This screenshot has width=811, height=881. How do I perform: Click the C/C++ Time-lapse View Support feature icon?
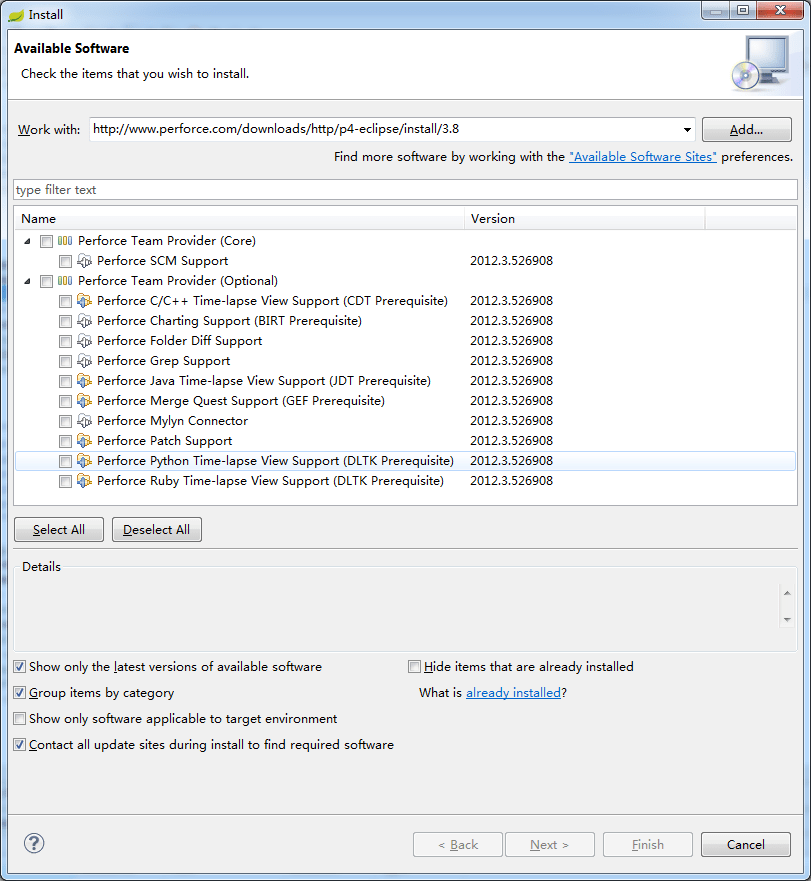(84, 301)
